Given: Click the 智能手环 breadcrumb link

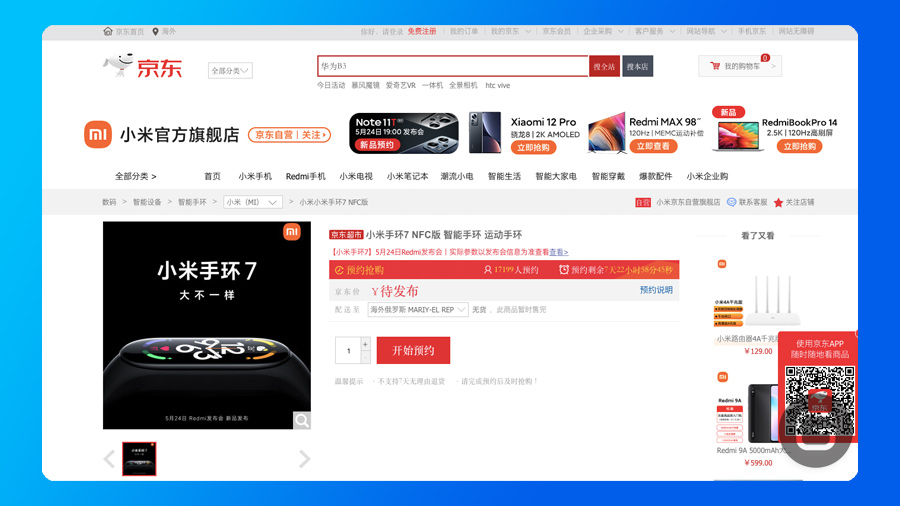Looking at the screenshot, I should pyautogui.click(x=192, y=202).
